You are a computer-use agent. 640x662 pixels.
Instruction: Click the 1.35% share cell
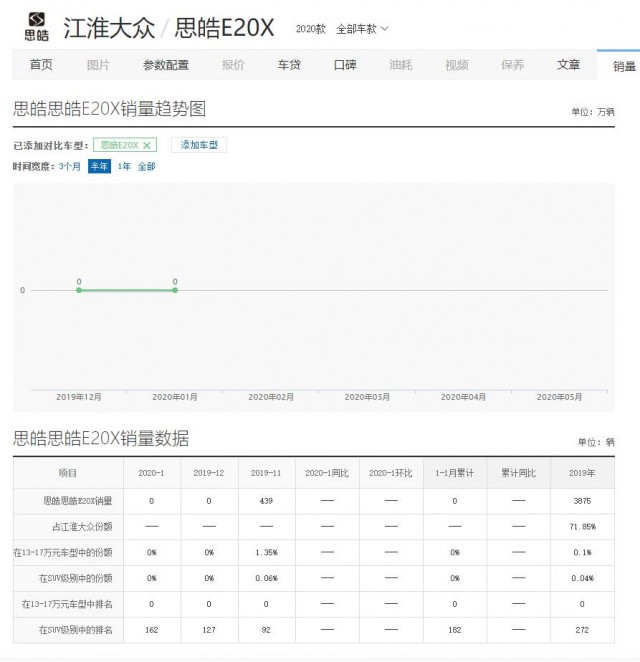click(x=266, y=552)
